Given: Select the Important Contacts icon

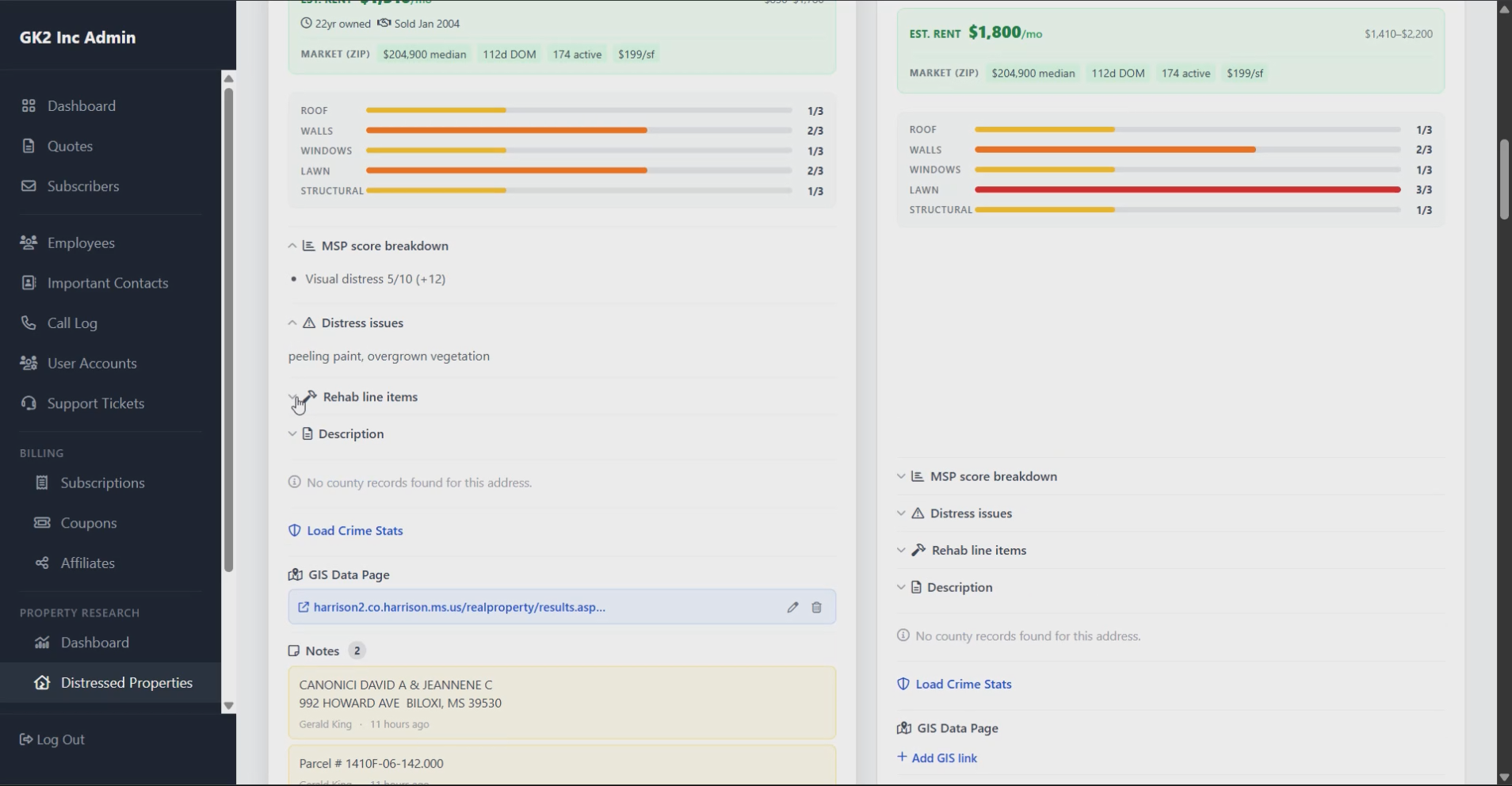Looking at the screenshot, I should [29, 283].
